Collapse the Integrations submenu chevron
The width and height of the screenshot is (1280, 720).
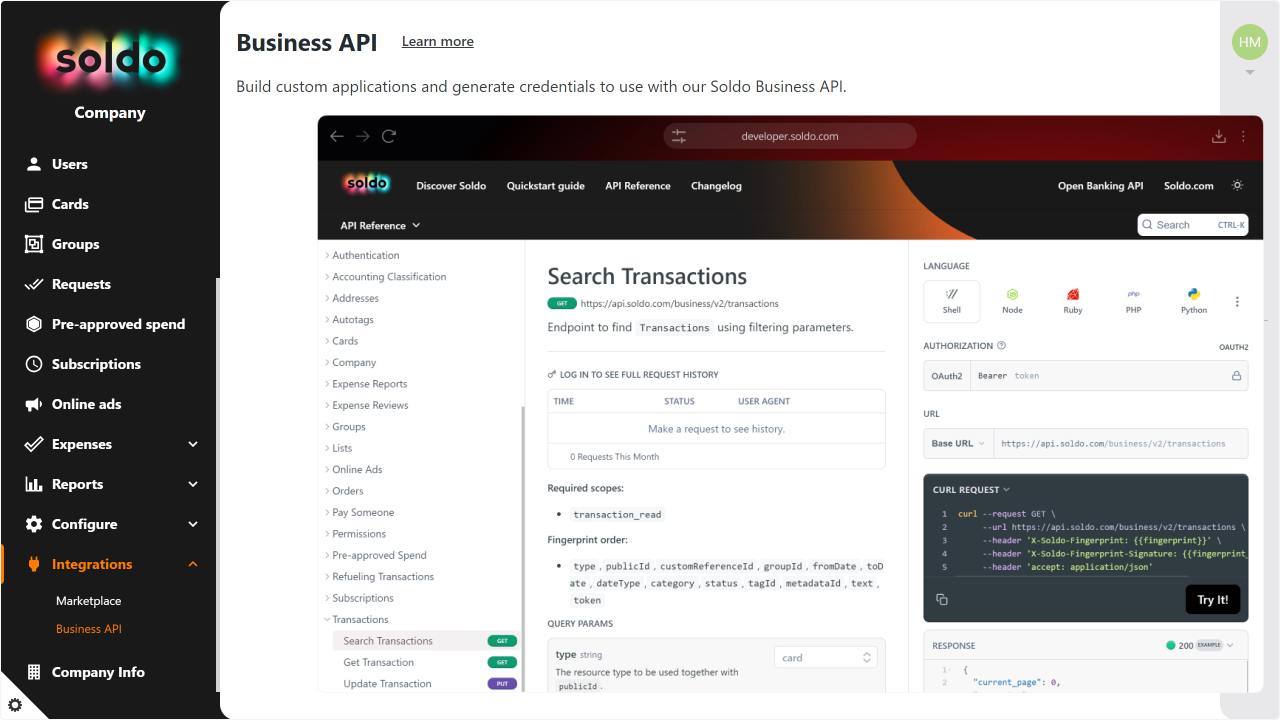(193, 564)
